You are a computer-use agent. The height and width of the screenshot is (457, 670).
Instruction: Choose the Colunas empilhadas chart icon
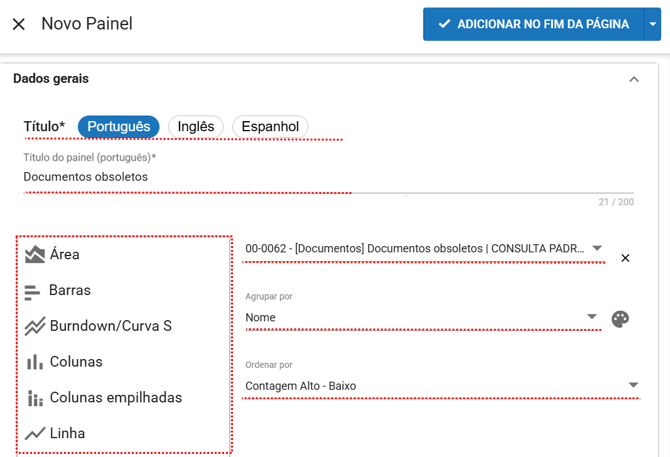tap(35, 398)
